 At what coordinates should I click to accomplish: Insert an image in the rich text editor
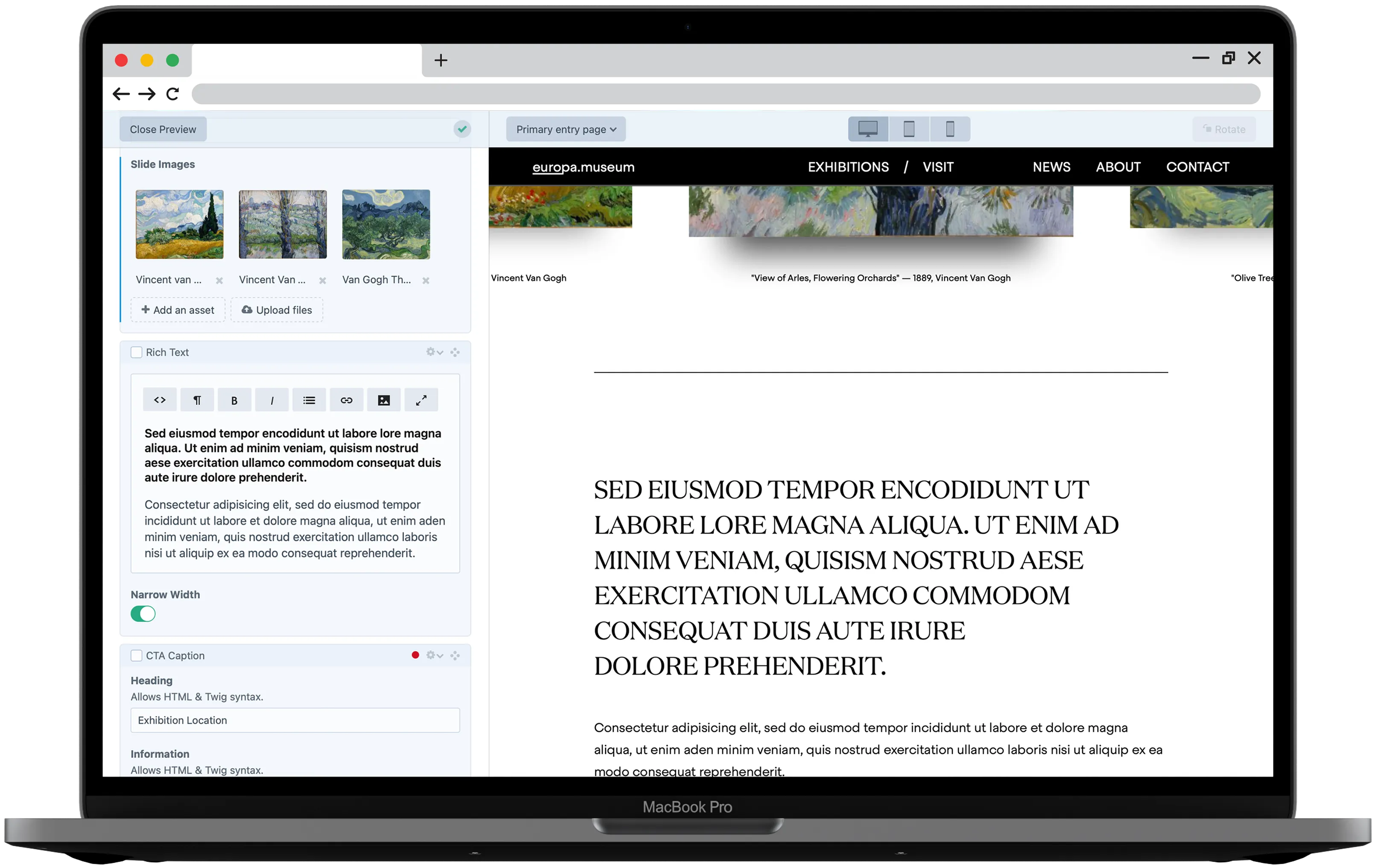(384, 400)
